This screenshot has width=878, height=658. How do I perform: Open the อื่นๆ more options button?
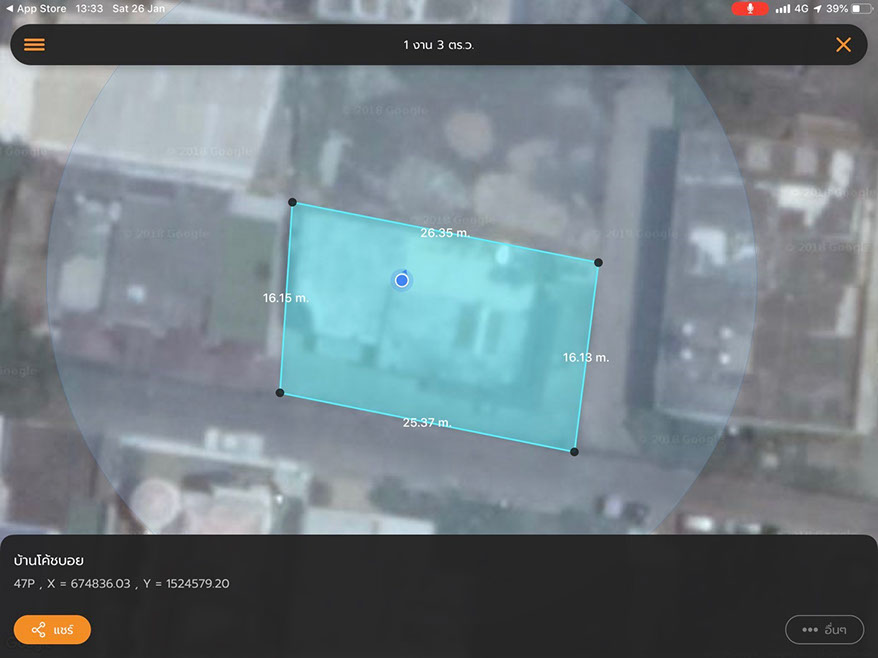824,630
